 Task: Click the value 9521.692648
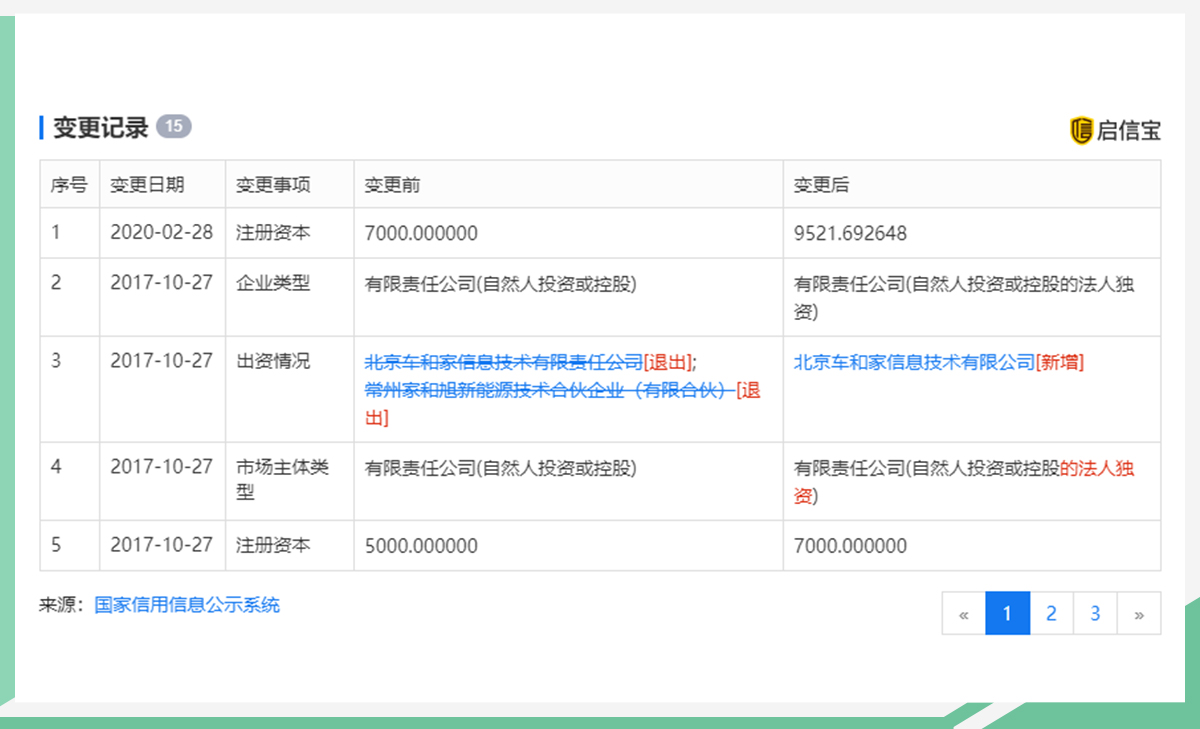850,233
